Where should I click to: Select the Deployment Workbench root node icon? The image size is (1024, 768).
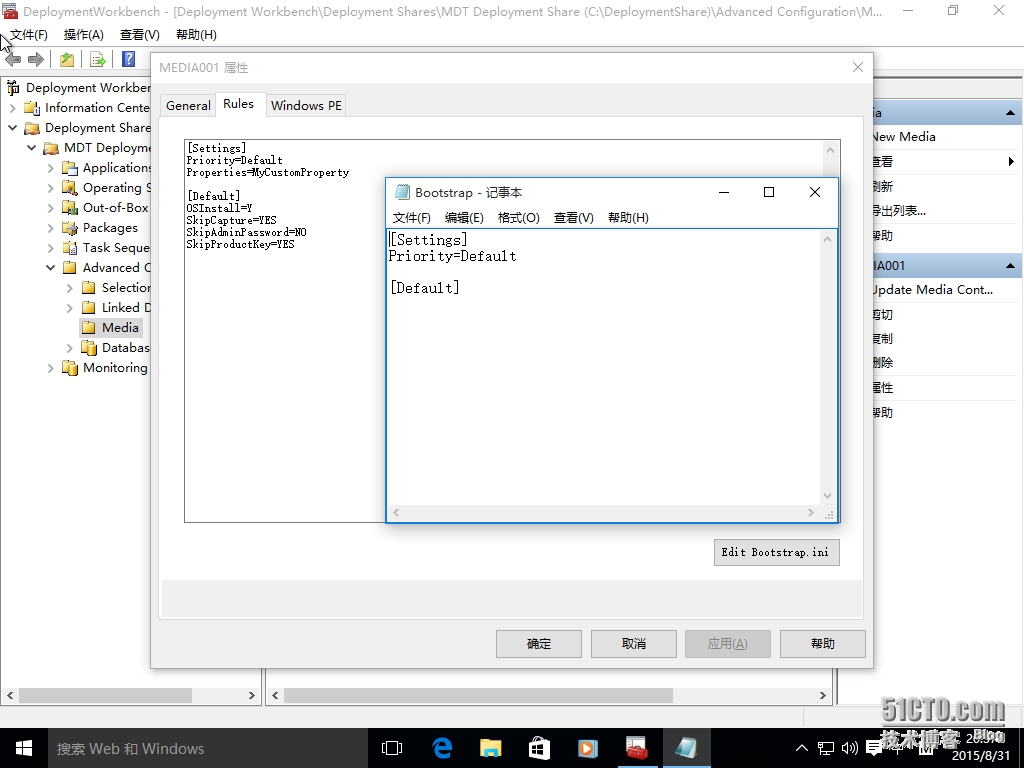[x=13, y=88]
